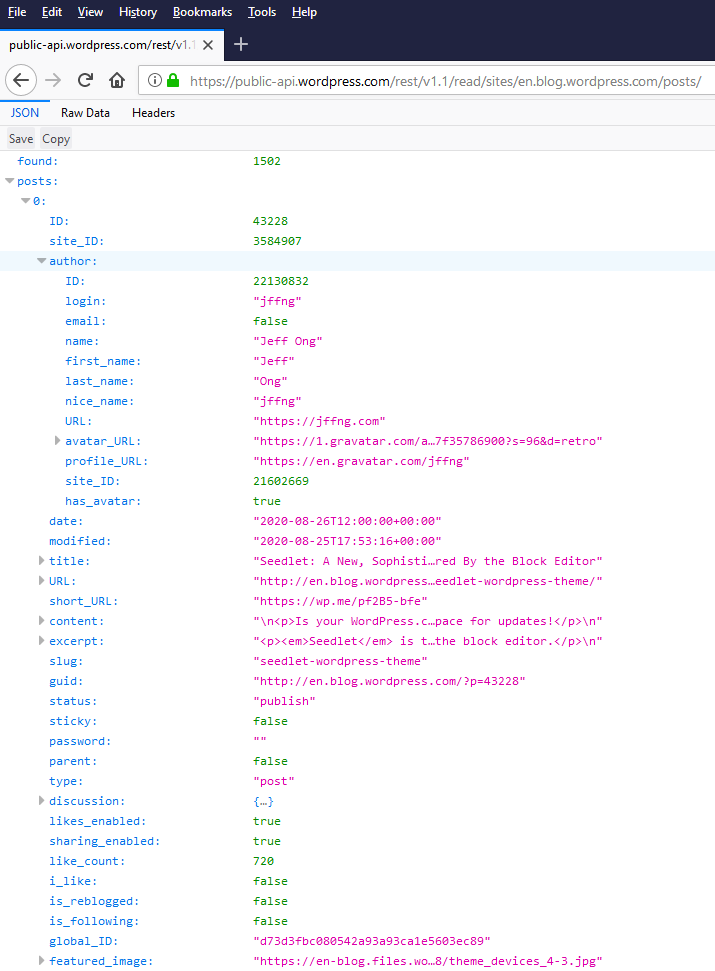
Task: Show site information icon in address bar
Action: coord(155,81)
